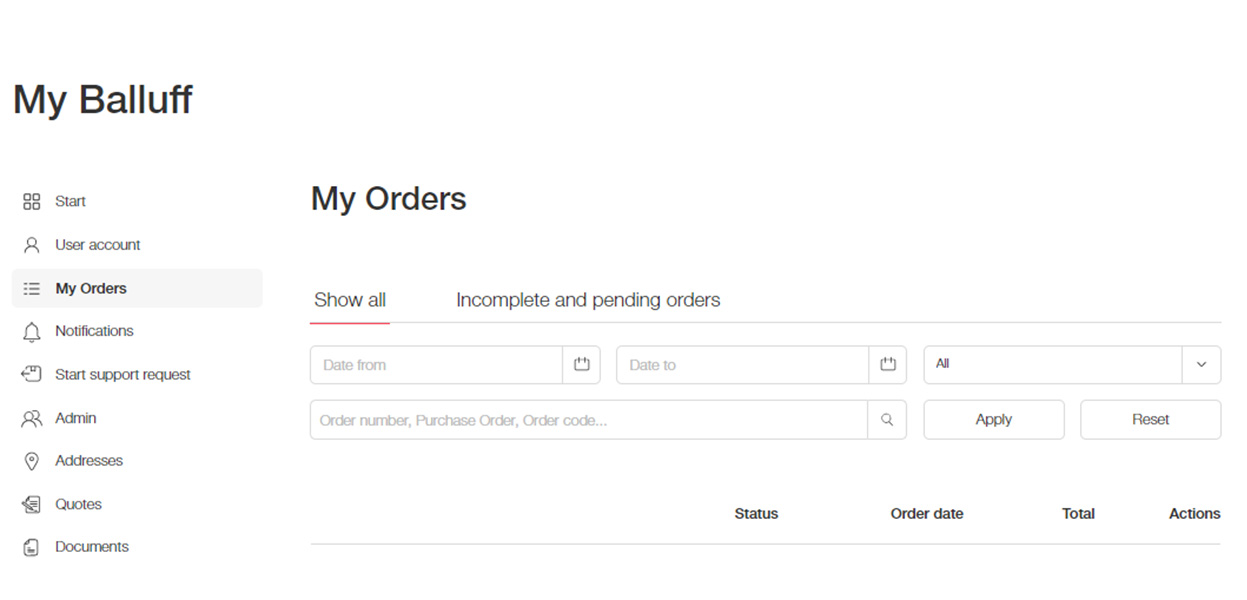Click the User account person icon

click(x=32, y=245)
